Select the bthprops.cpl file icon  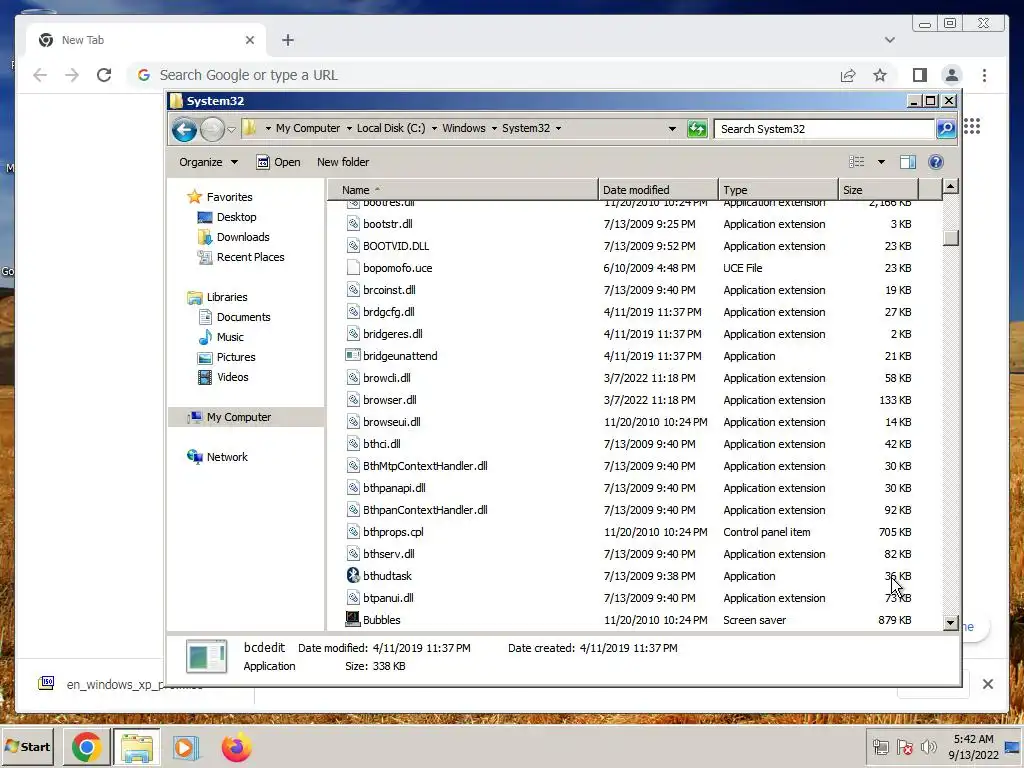click(353, 532)
